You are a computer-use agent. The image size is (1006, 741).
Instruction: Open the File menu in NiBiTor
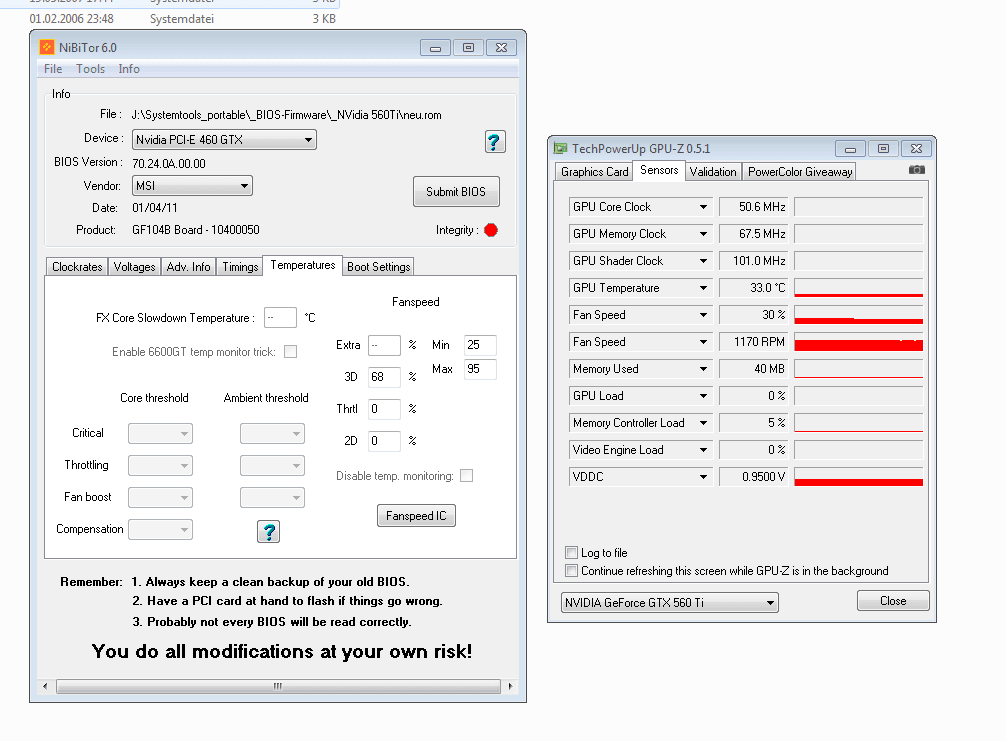coord(53,69)
